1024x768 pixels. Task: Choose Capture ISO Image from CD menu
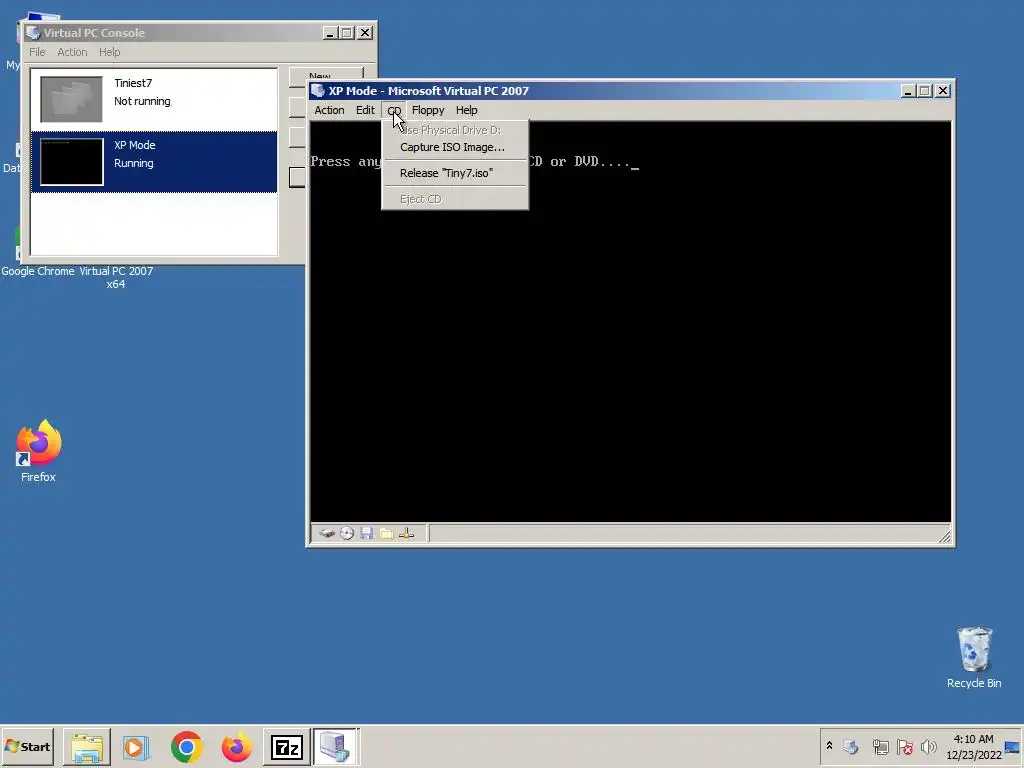coord(455,148)
